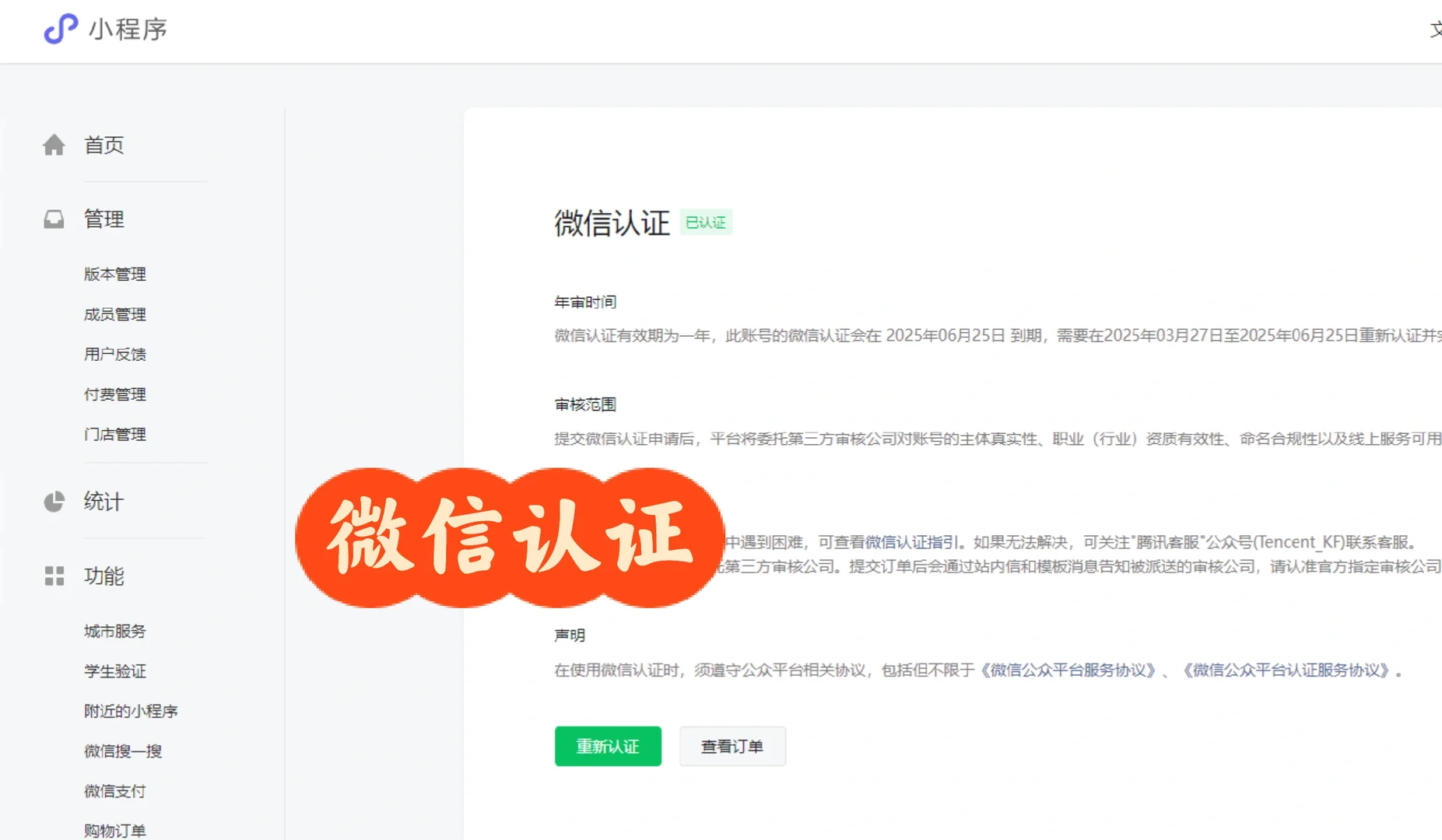The height and width of the screenshot is (840, 1442).
Task: Select 版本管理 from the sidebar
Action: 114,275
